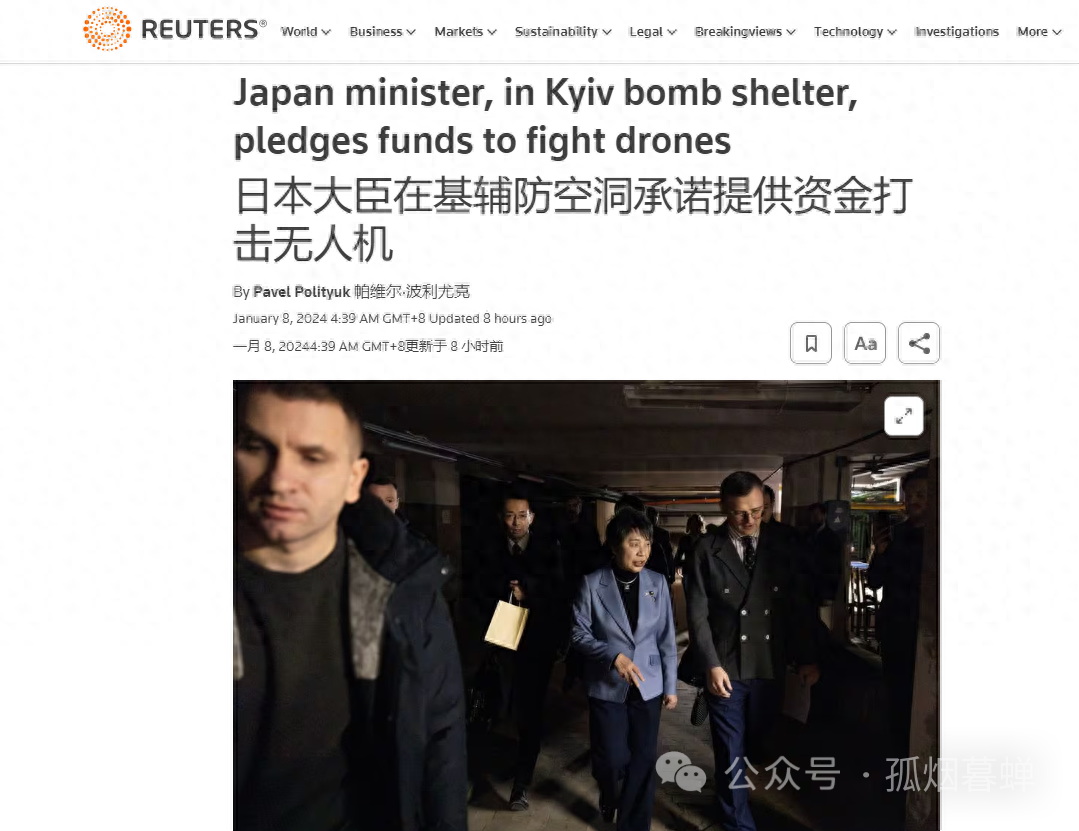Click the article's publication date line
Image resolution: width=1079 pixels, height=831 pixels.
tap(392, 319)
